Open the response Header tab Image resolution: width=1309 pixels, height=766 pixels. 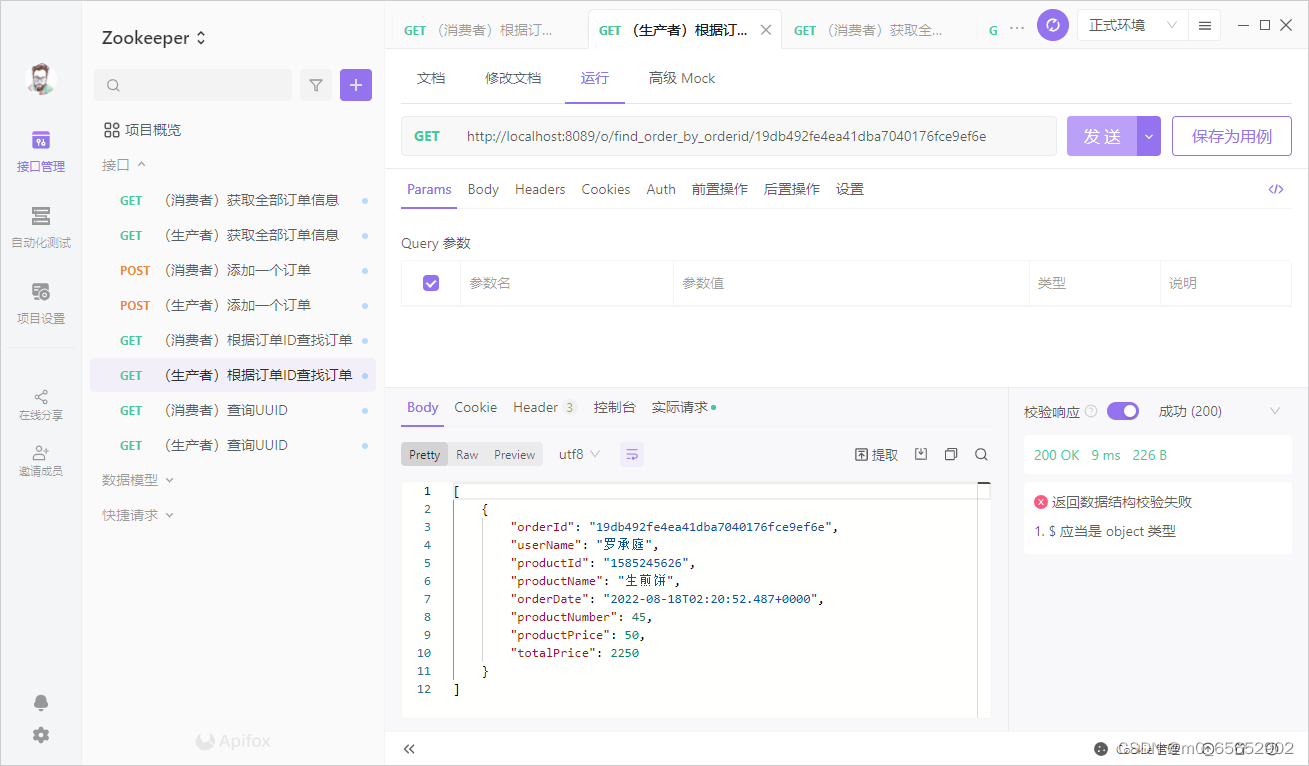pyautogui.click(x=545, y=407)
